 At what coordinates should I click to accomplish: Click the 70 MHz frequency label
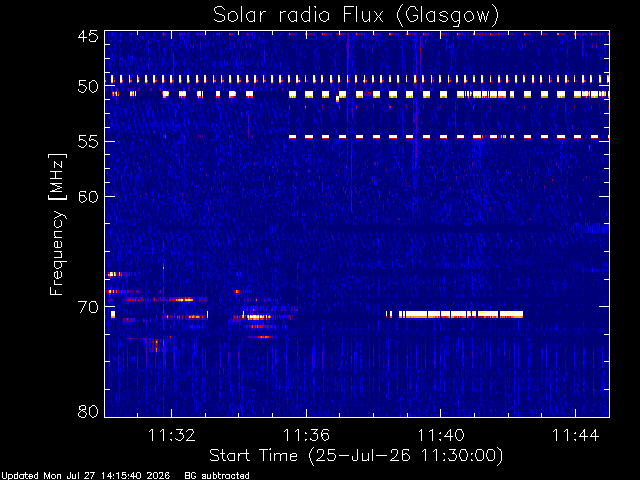(x=88, y=307)
